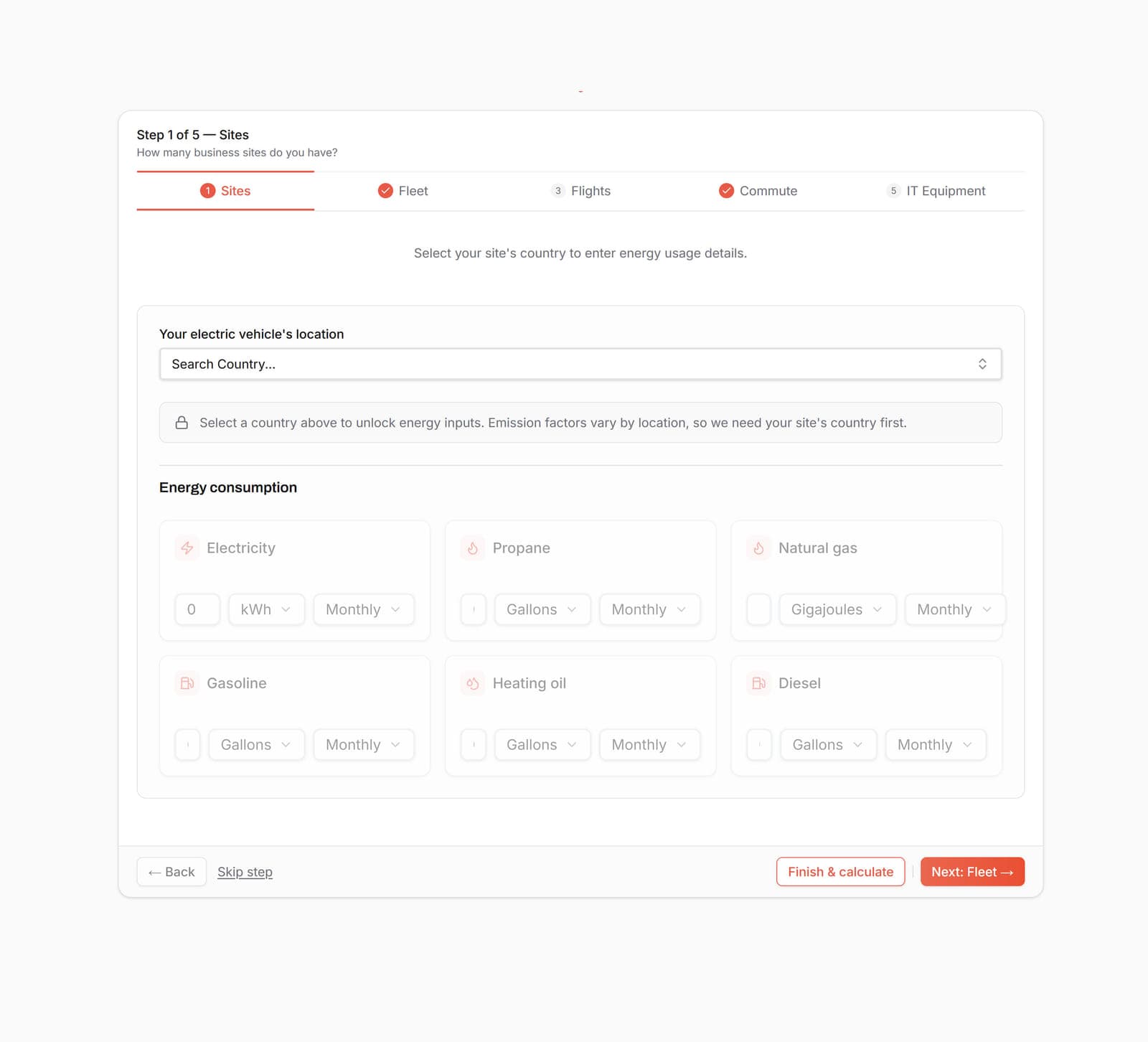
Task: Switch to the Fleet tab
Action: tap(403, 191)
